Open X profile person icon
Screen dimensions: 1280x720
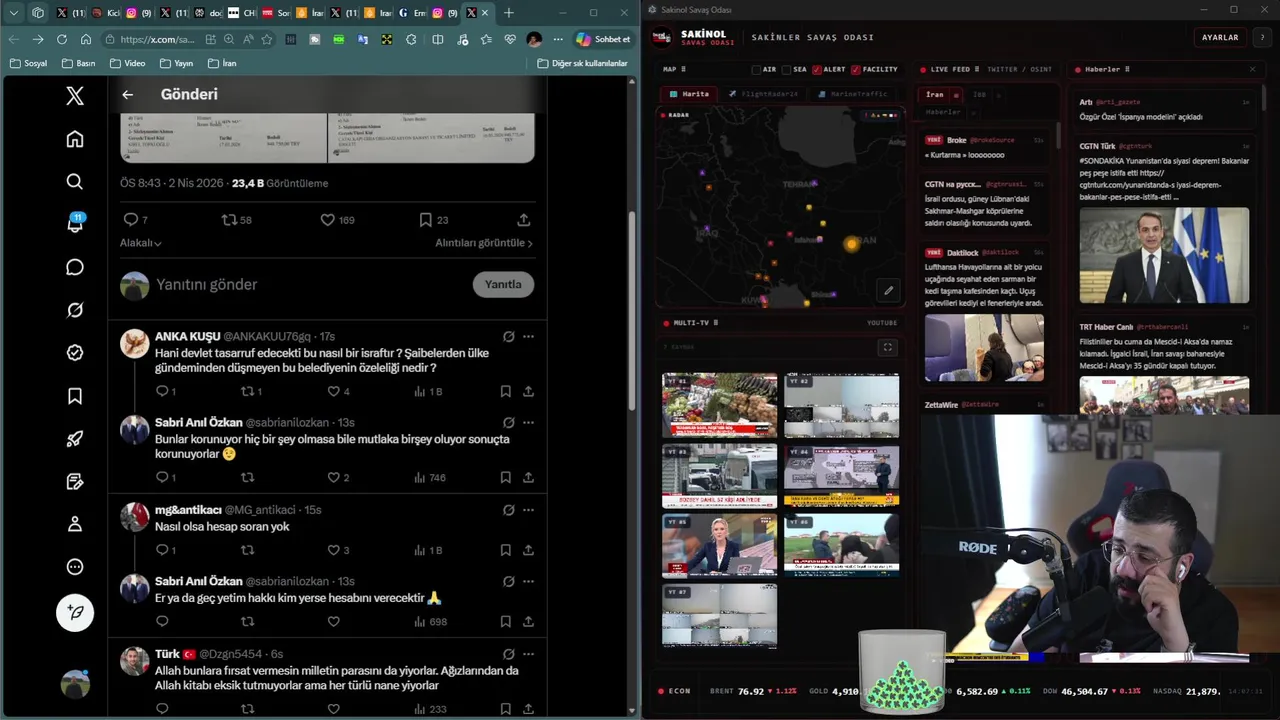(x=75, y=524)
